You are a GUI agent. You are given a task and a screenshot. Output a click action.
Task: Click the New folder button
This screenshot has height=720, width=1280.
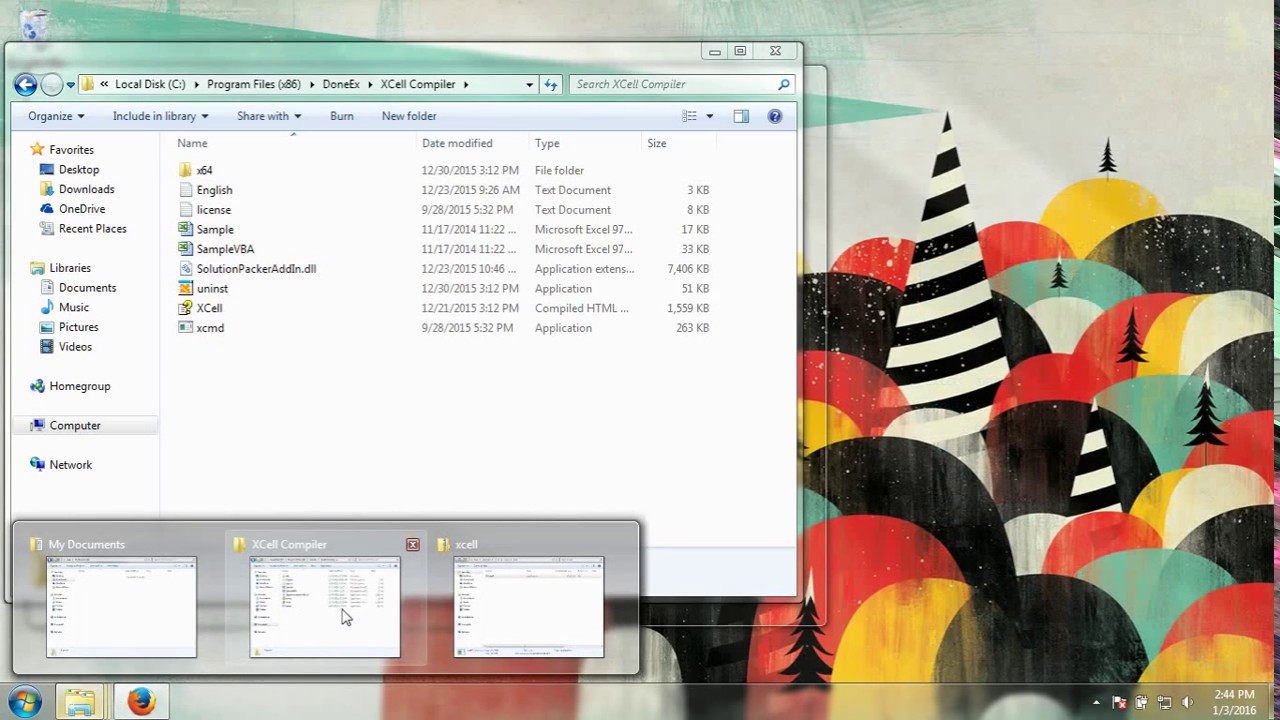click(409, 116)
